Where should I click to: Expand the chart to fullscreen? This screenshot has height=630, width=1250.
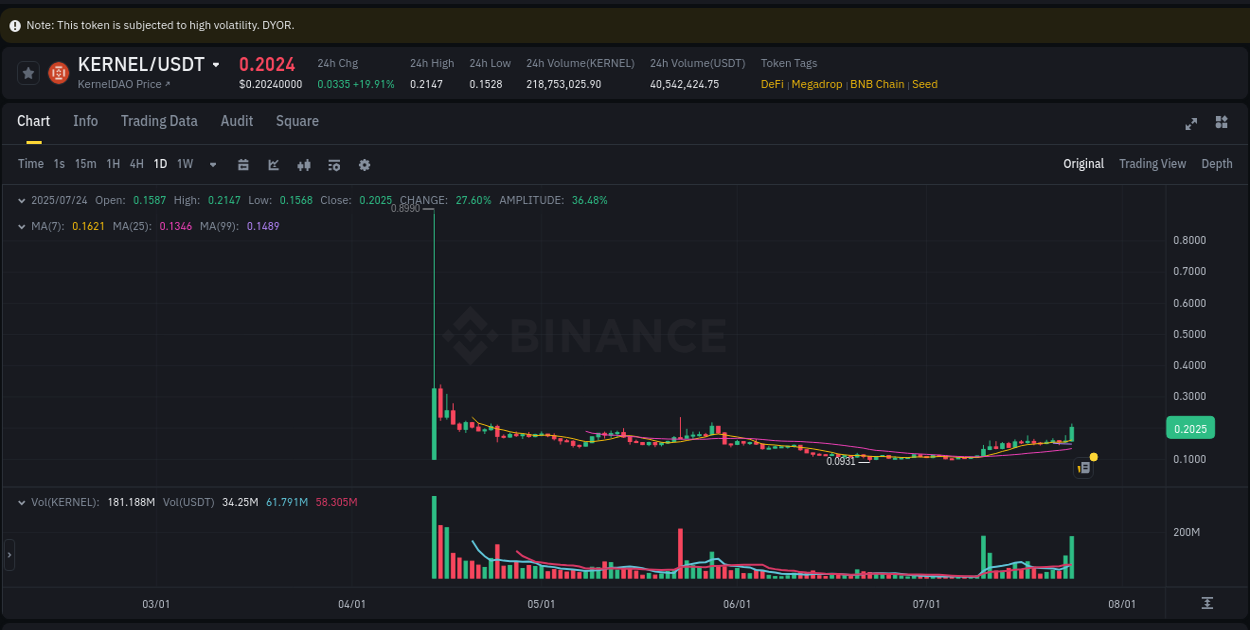click(x=1191, y=123)
